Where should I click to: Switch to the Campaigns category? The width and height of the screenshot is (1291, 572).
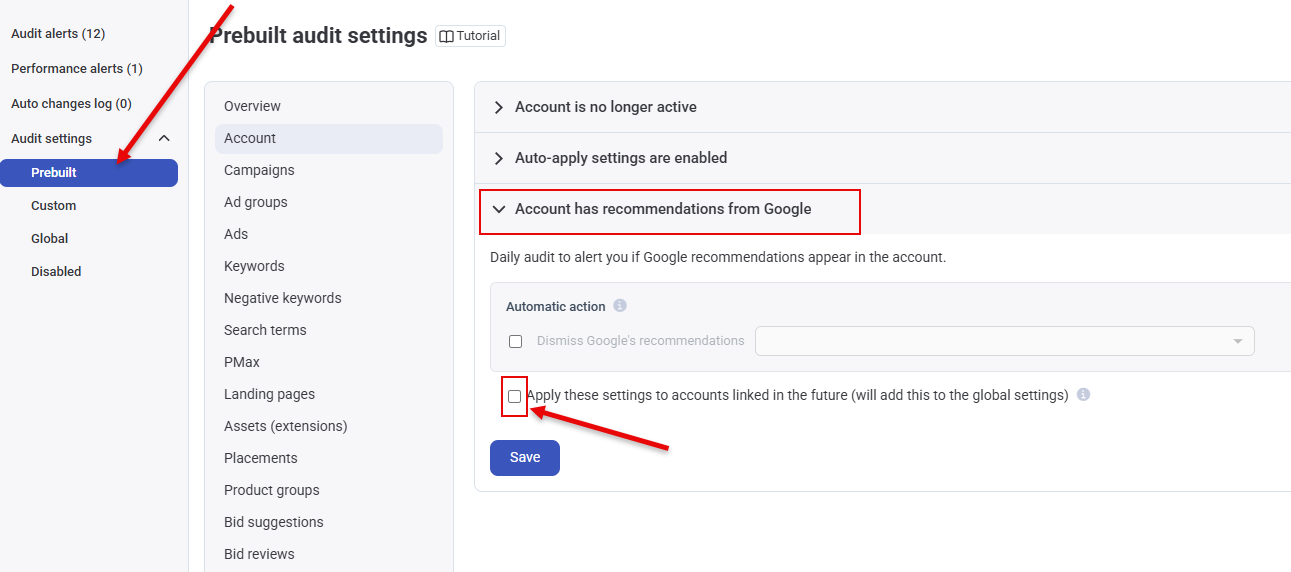click(259, 170)
